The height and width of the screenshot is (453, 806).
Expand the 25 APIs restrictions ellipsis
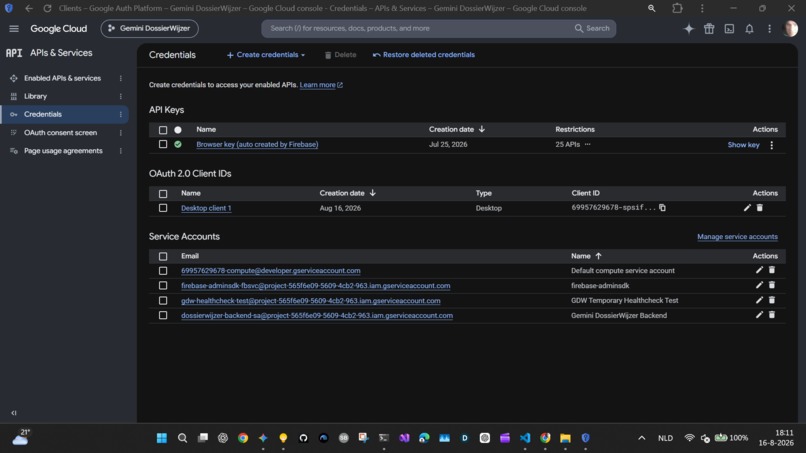[588, 144]
